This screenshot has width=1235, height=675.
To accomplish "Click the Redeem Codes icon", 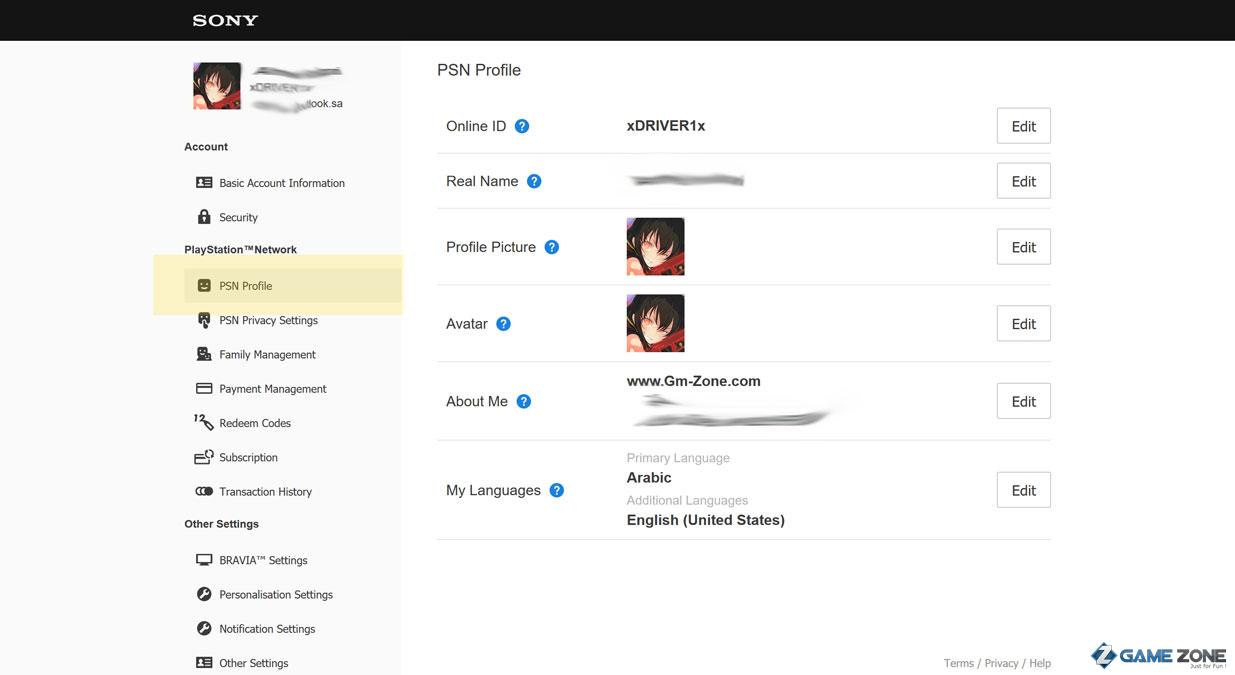I will (x=204, y=423).
